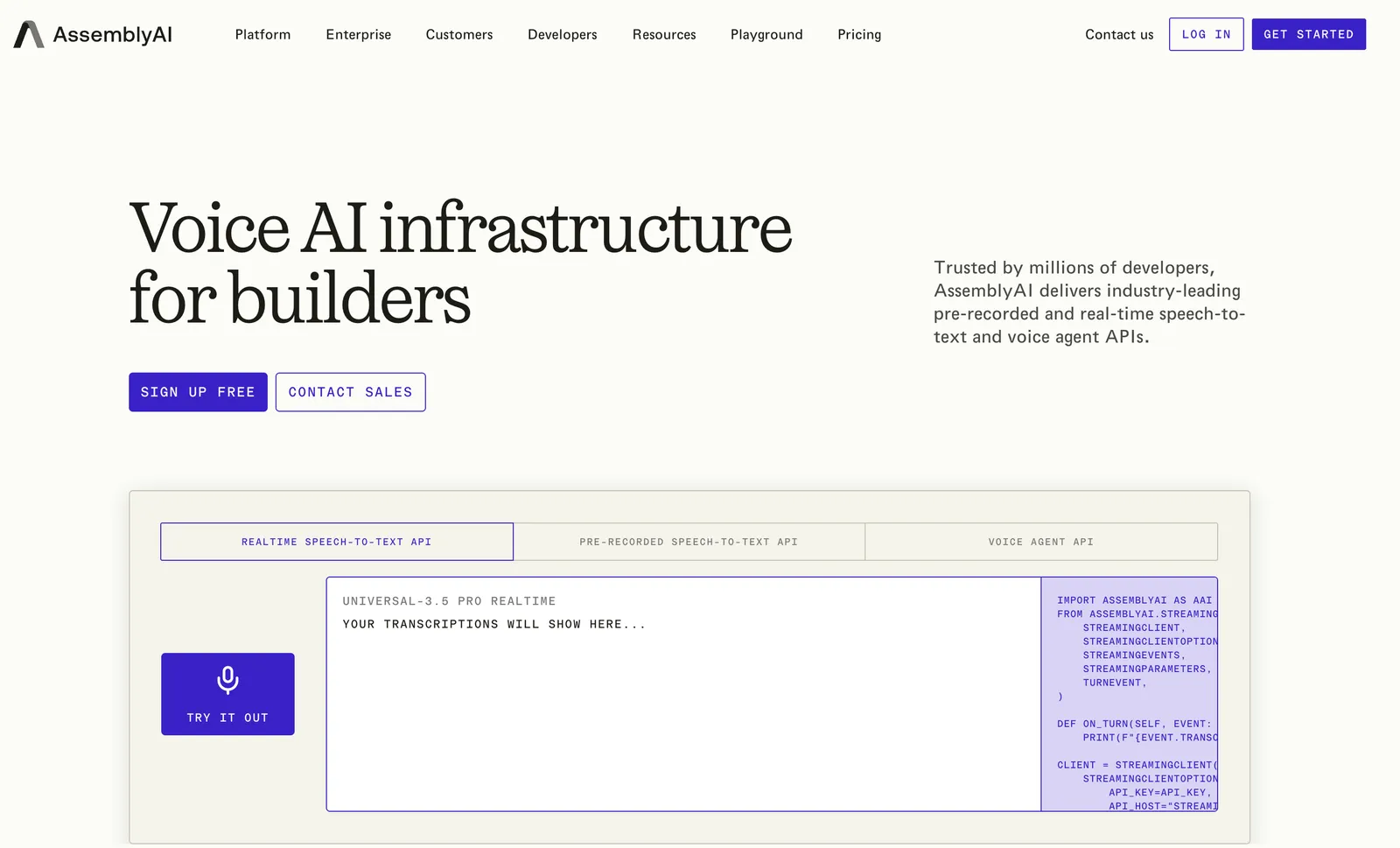Click the 'DEF ON_TURN(SELF, EVENT' code line
This screenshot has height=848, width=1400.
(1134, 724)
